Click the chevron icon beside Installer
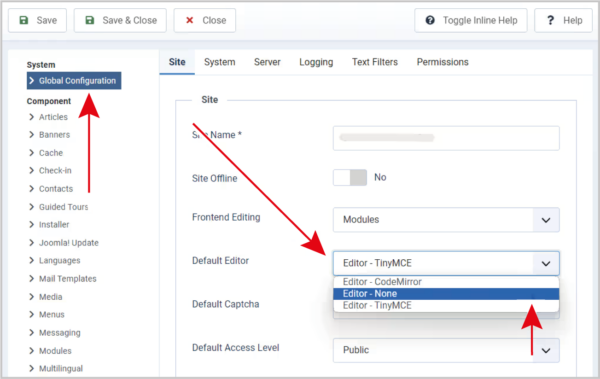 click(31, 225)
